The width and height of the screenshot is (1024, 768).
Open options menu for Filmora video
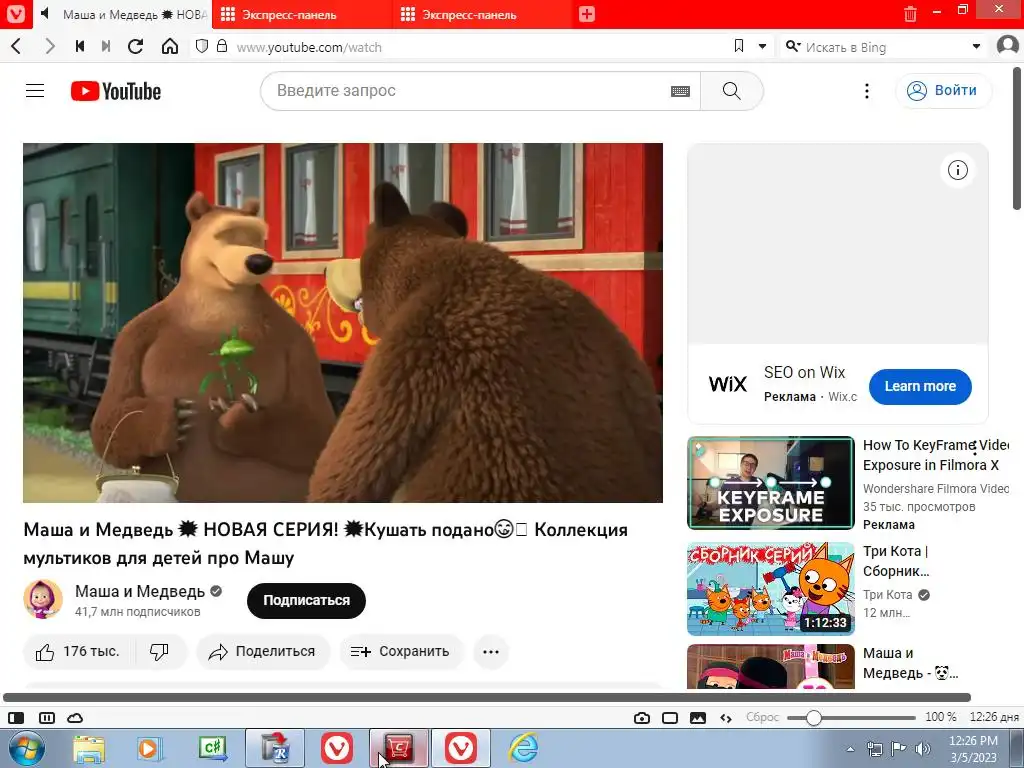click(975, 447)
